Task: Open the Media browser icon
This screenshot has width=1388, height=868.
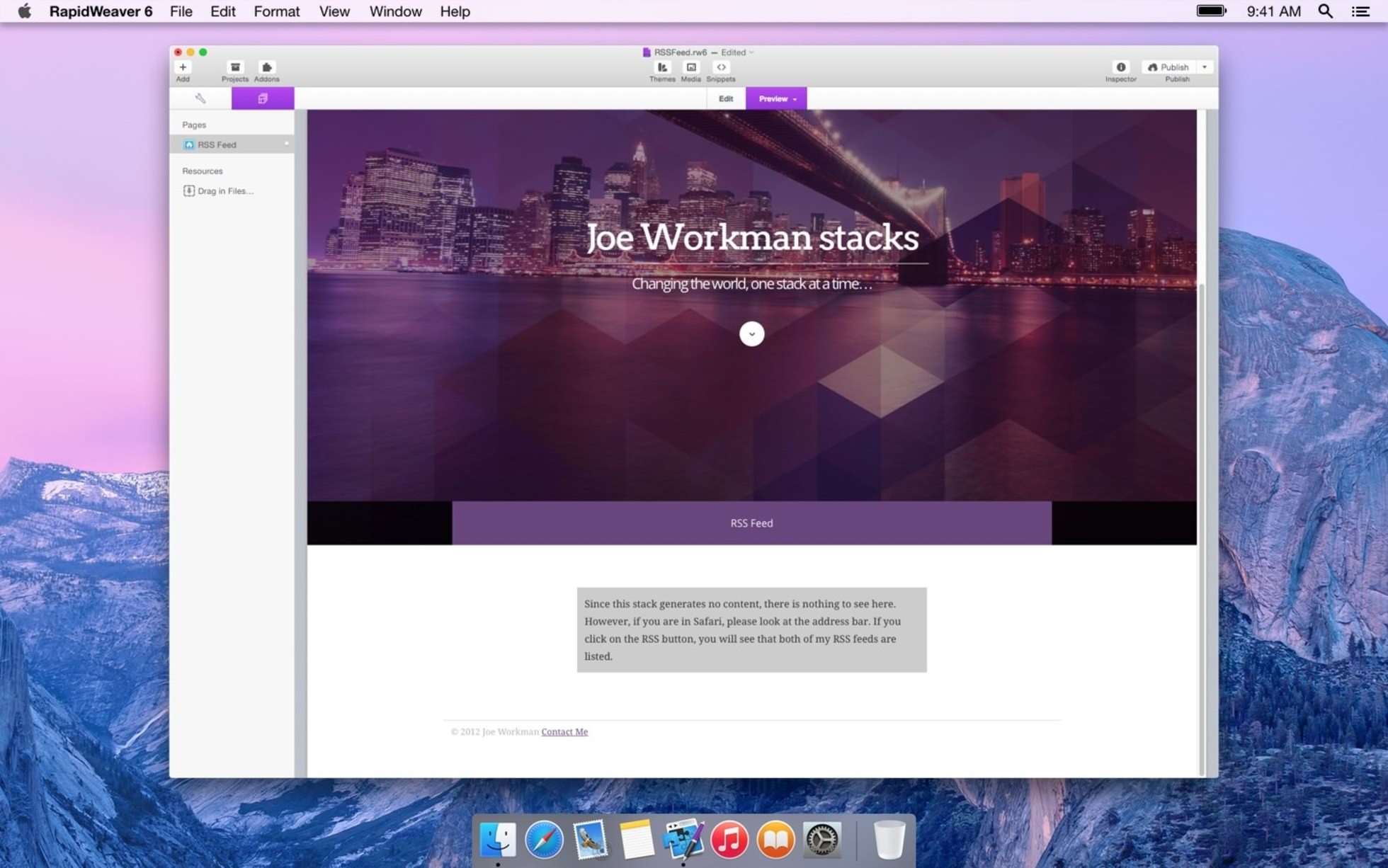Action: pyautogui.click(x=691, y=67)
